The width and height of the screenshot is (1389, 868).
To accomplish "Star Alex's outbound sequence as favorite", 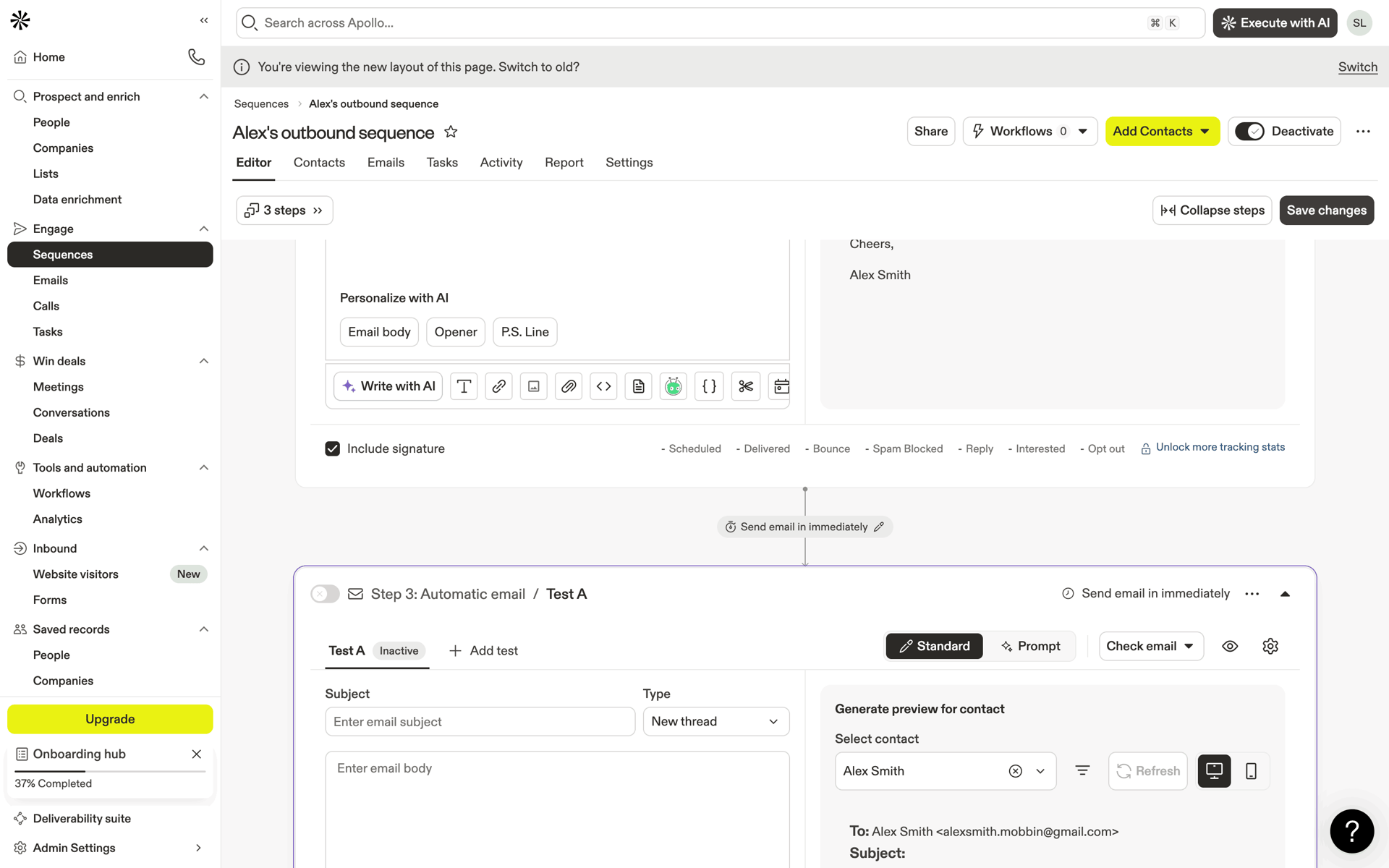I will [x=451, y=132].
